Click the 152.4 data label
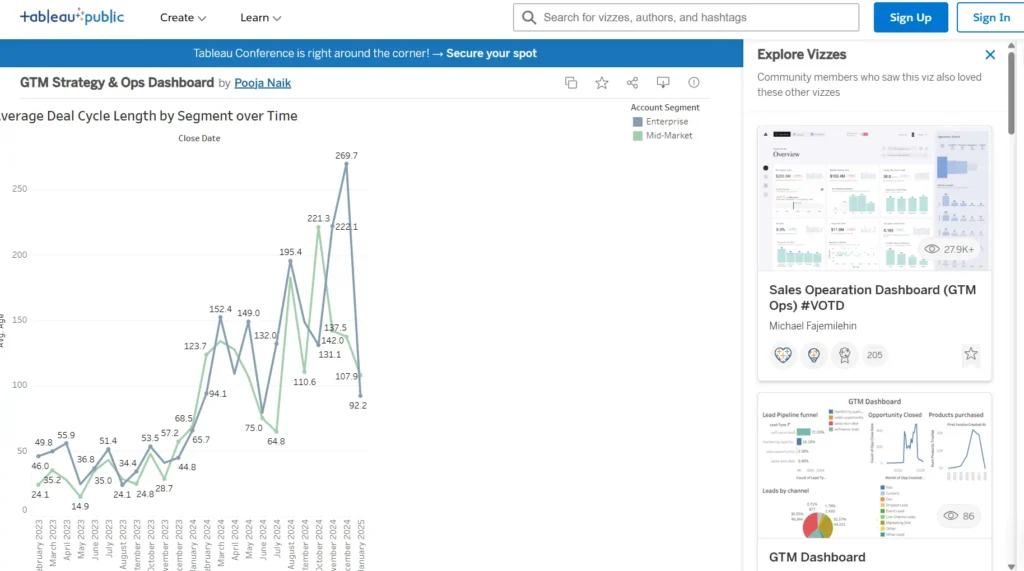Viewport: 1024px width, 571px height. click(x=220, y=309)
